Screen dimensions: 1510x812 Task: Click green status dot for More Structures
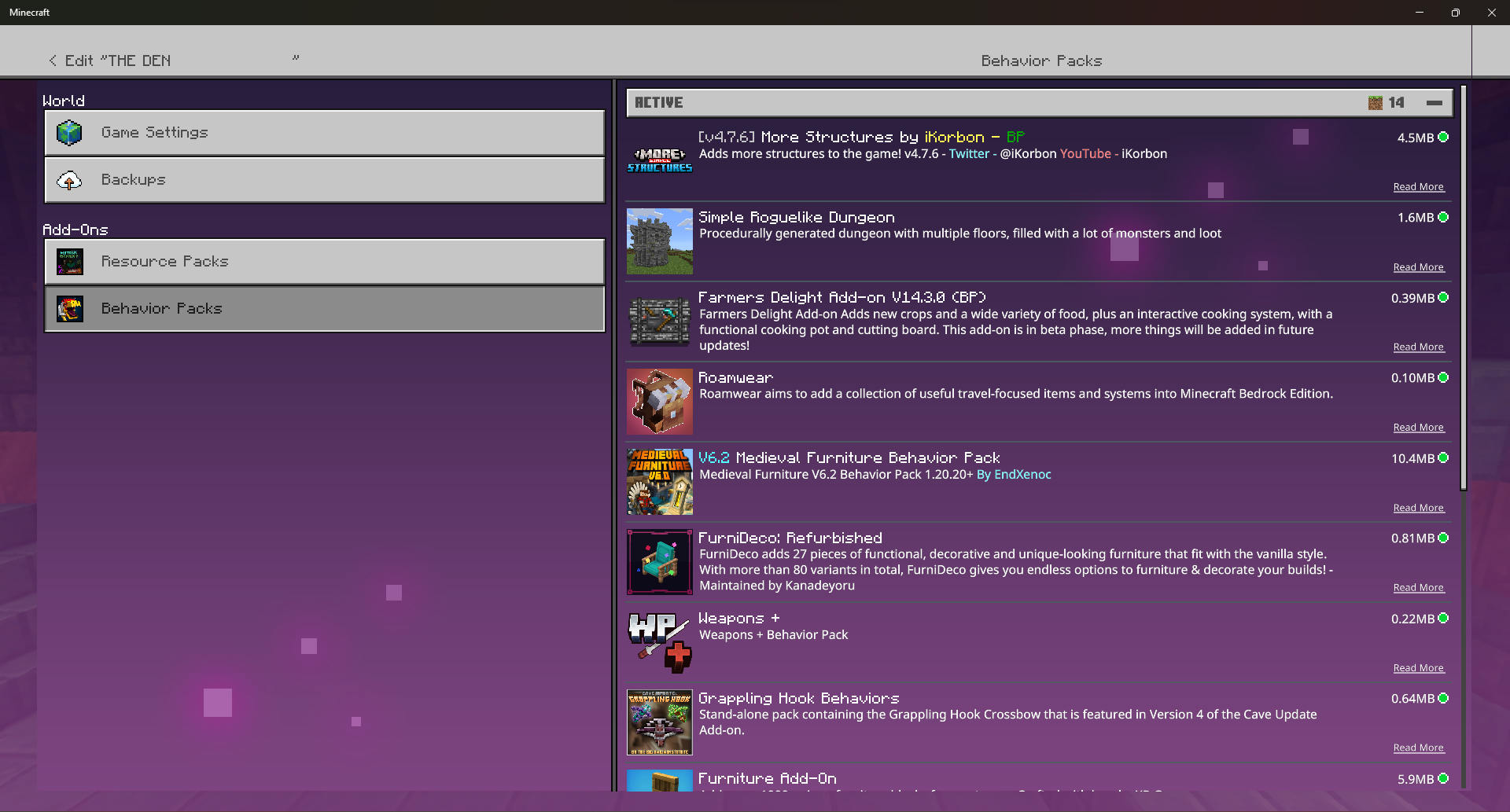(1443, 138)
